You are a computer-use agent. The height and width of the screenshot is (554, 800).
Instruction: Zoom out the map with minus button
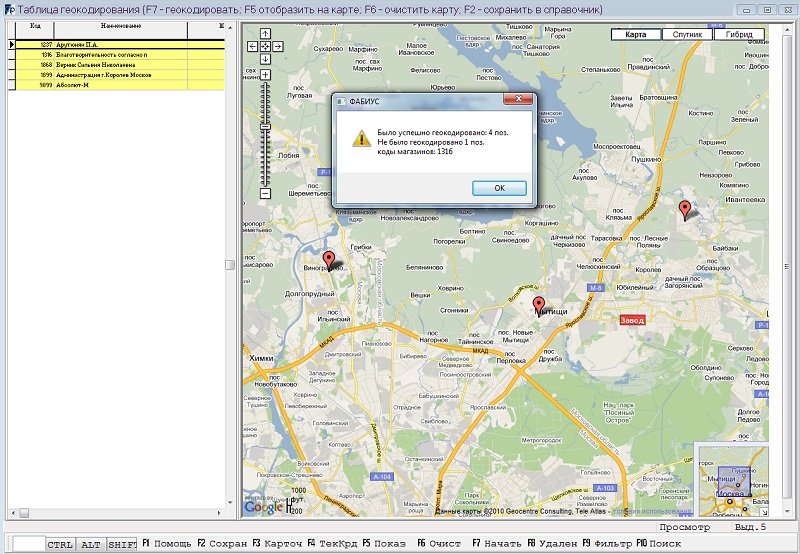(x=265, y=193)
